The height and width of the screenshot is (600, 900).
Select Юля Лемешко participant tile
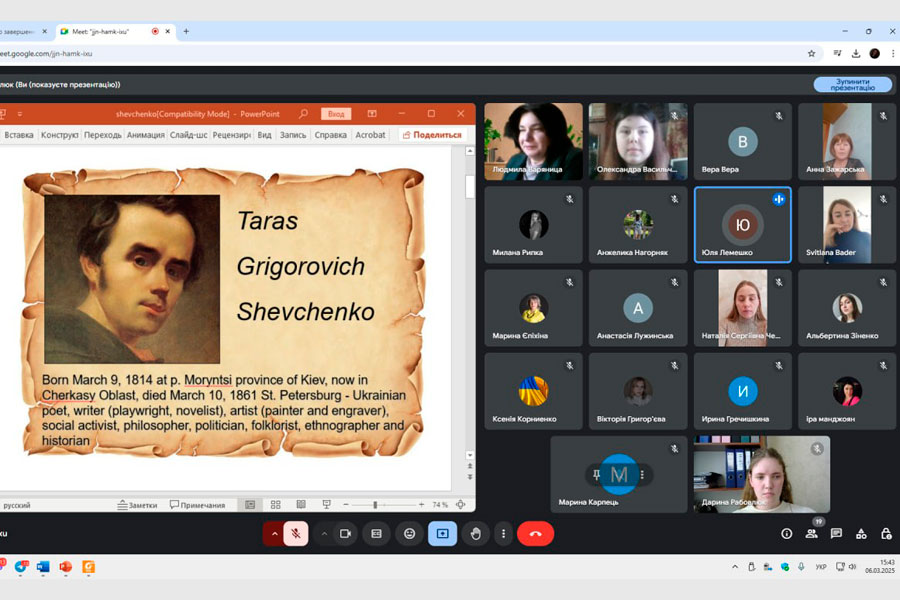742,225
